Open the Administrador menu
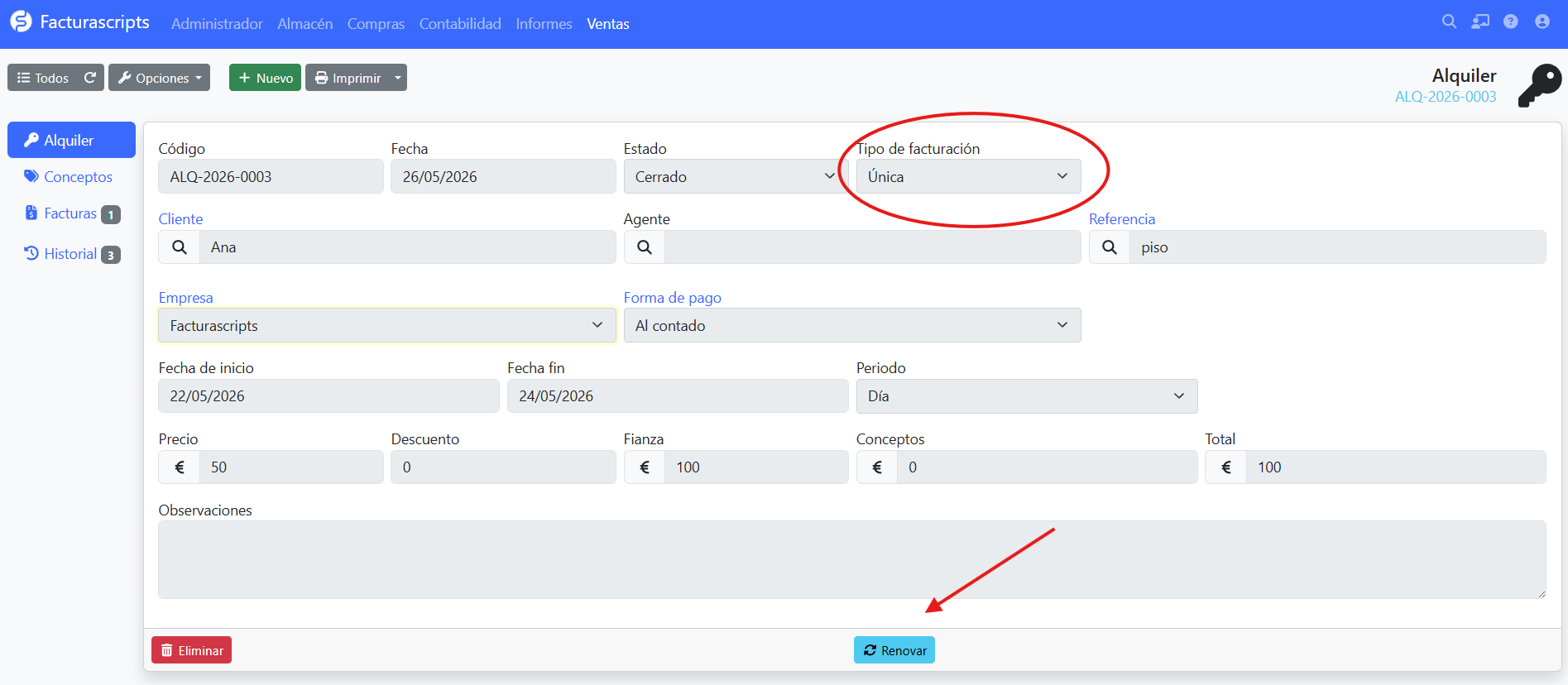Screen dimensions: 1568x685 [x=217, y=24]
